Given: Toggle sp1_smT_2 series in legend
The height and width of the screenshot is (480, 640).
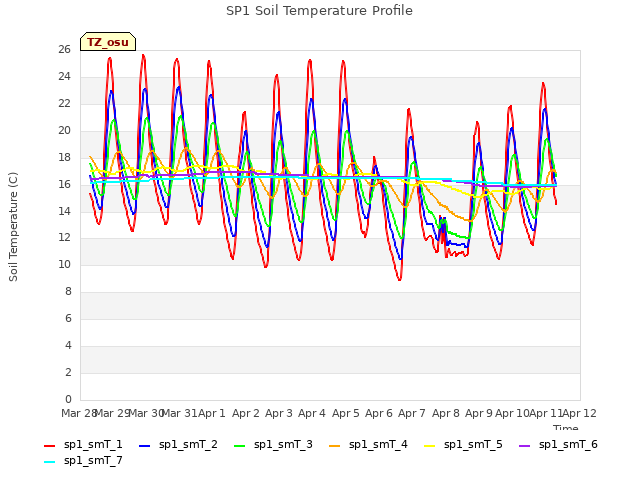Looking at the screenshot, I should click(x=178, y=444).
